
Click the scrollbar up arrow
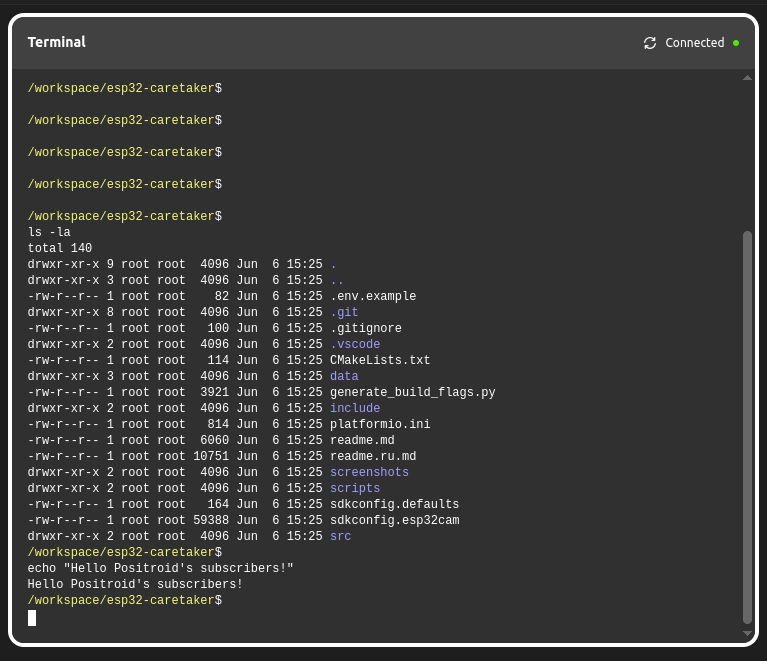click(x=747, y=78)
